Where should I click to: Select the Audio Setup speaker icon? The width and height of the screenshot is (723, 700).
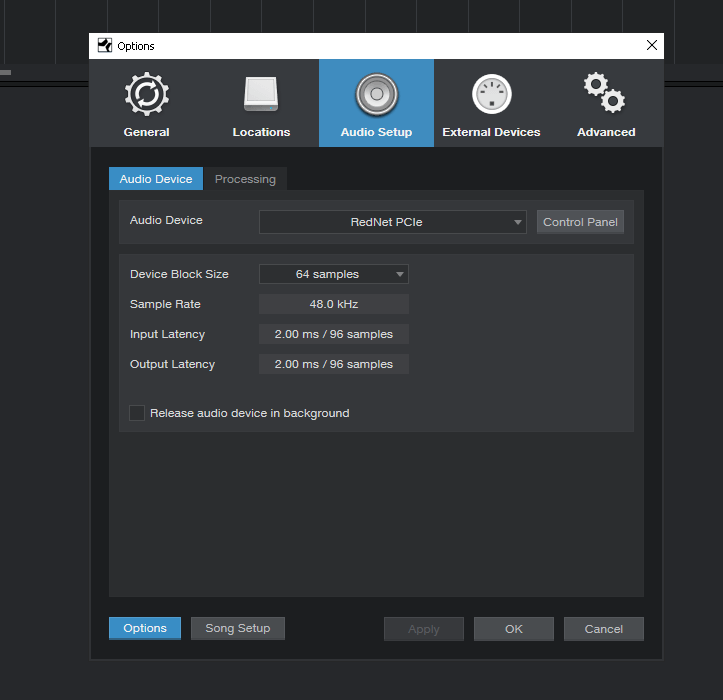[x=376, y=103]
